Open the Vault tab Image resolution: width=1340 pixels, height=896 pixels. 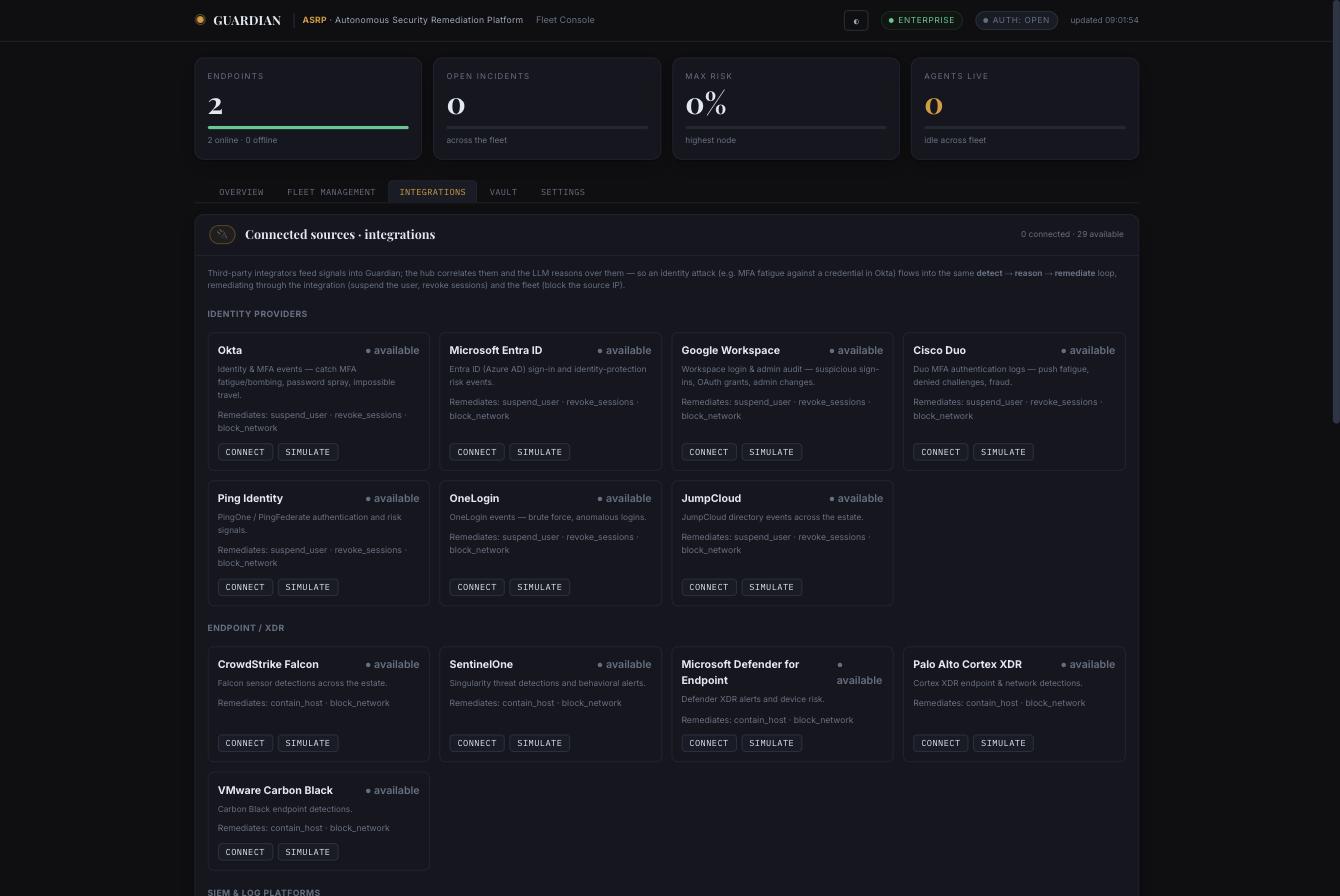503,192
